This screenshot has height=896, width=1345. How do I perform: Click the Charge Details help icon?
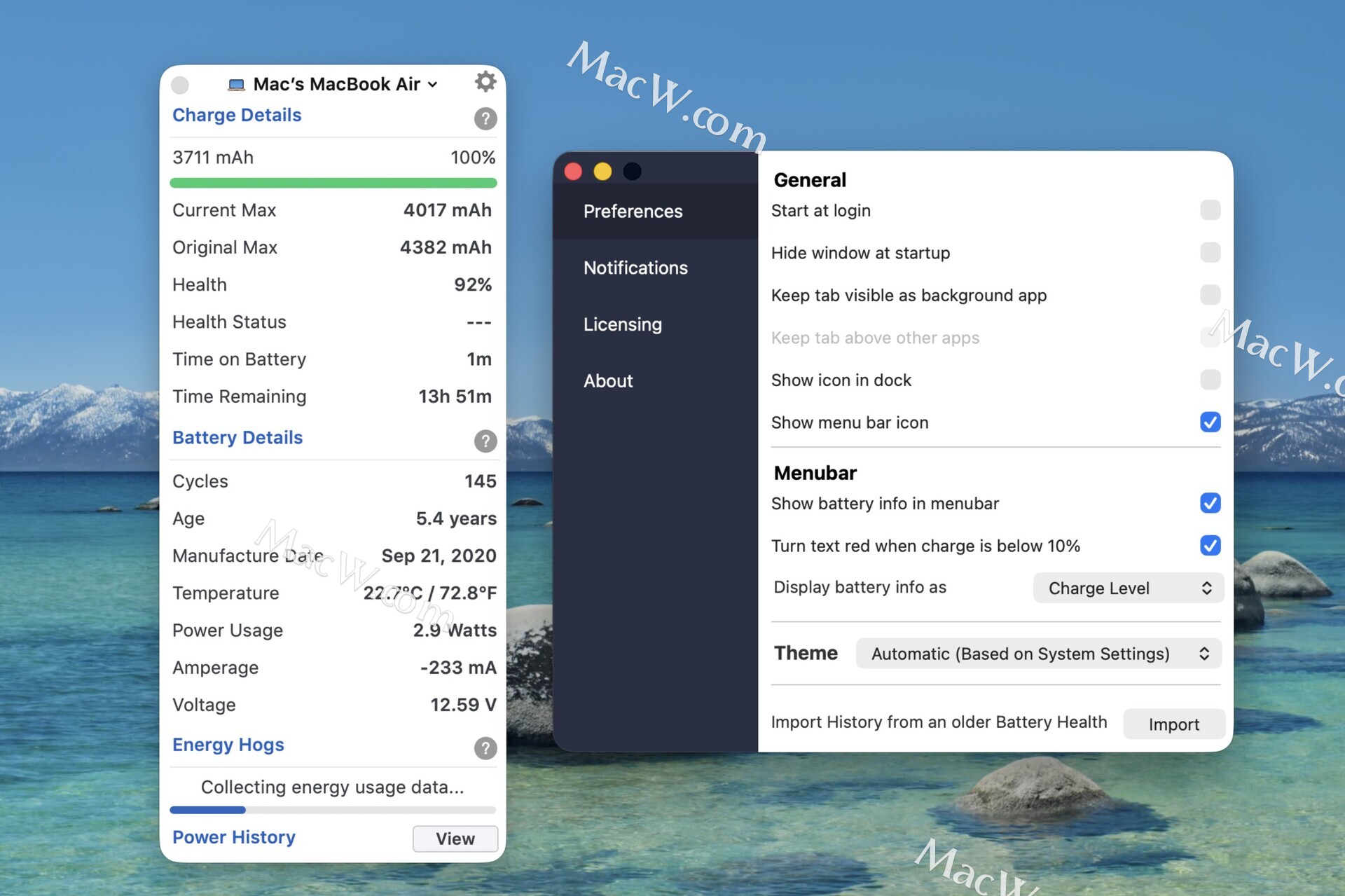[485, 118]
